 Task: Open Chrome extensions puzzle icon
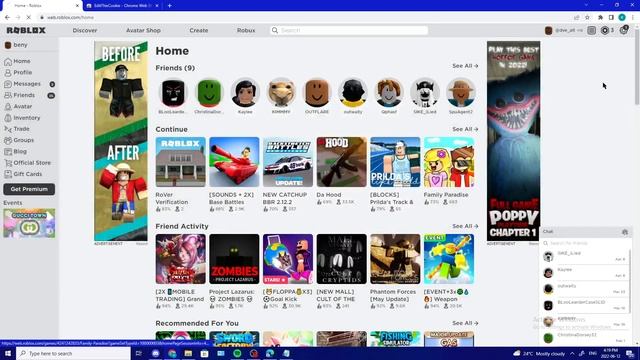[600, 18]
